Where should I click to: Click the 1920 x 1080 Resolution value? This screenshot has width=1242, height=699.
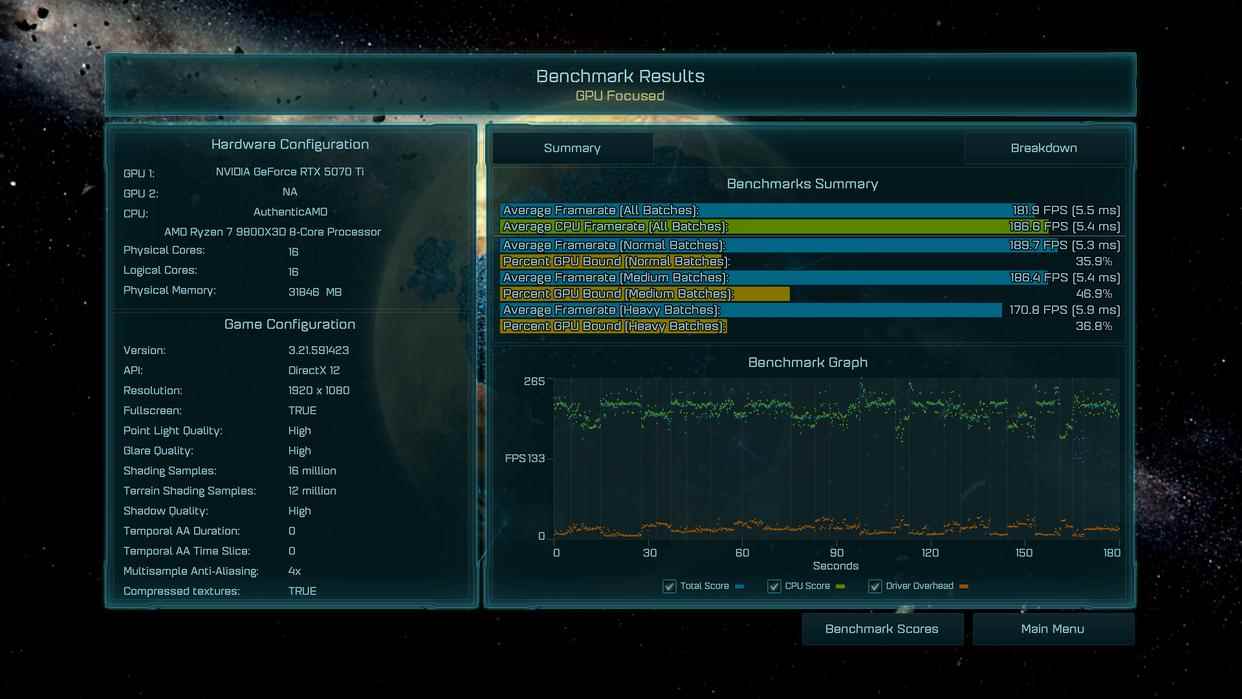coord(318,391)
